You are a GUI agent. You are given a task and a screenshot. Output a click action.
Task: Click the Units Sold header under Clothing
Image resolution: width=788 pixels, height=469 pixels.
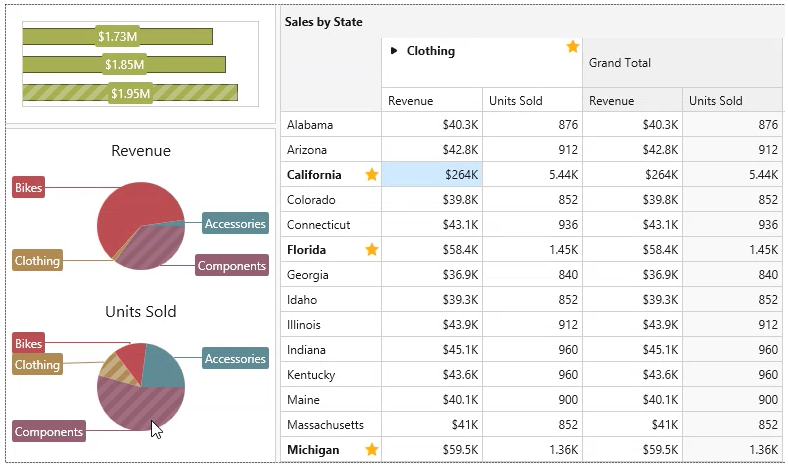[516, 100]
